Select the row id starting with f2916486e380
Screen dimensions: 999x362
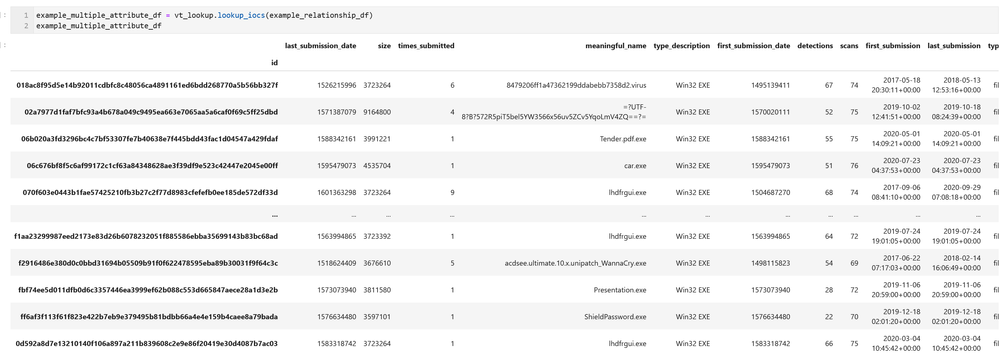[148, 263]
